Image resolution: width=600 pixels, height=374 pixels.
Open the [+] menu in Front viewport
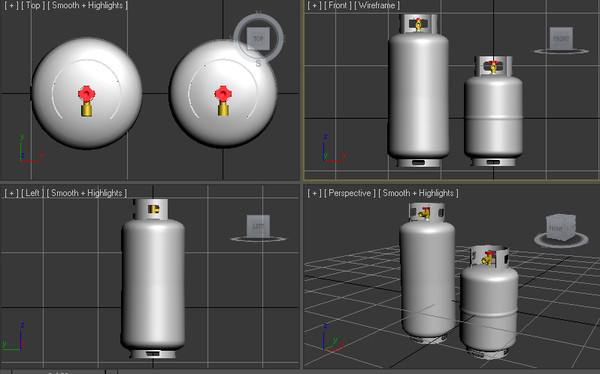click(315, 6)
